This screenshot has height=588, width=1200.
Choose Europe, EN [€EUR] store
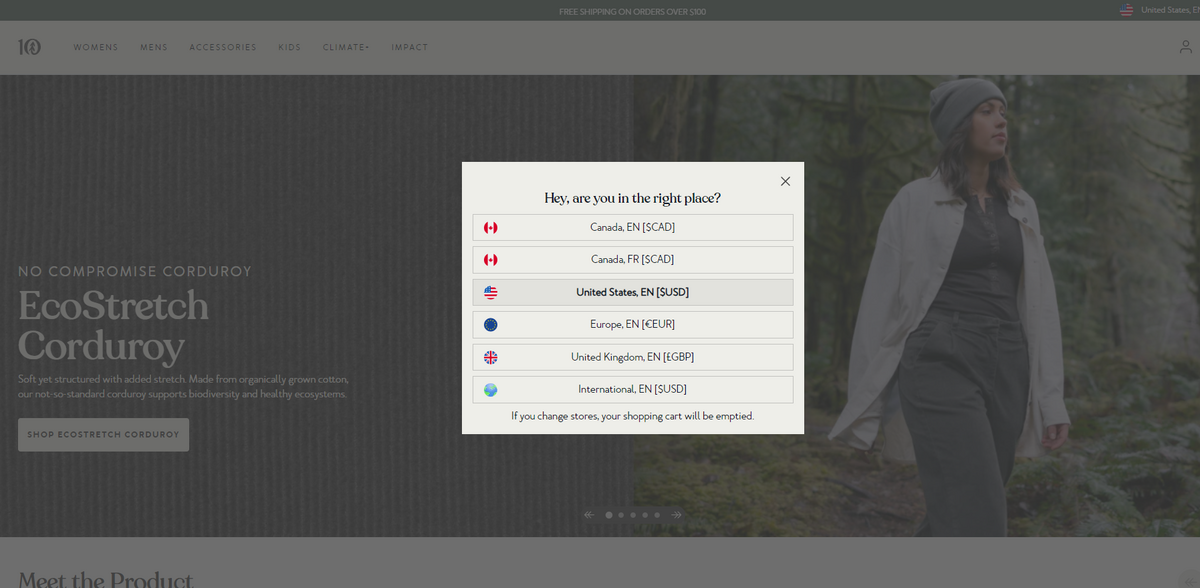click(633, 324)
